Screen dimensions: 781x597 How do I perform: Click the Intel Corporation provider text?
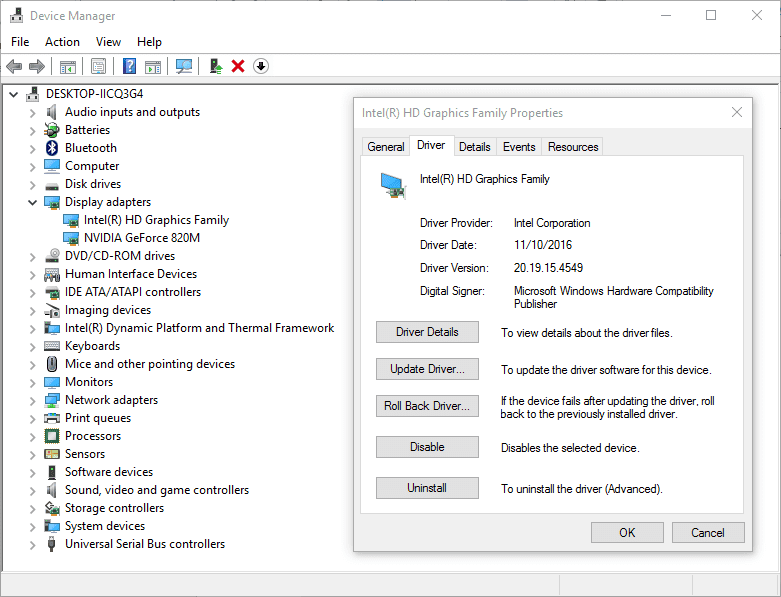552,223
